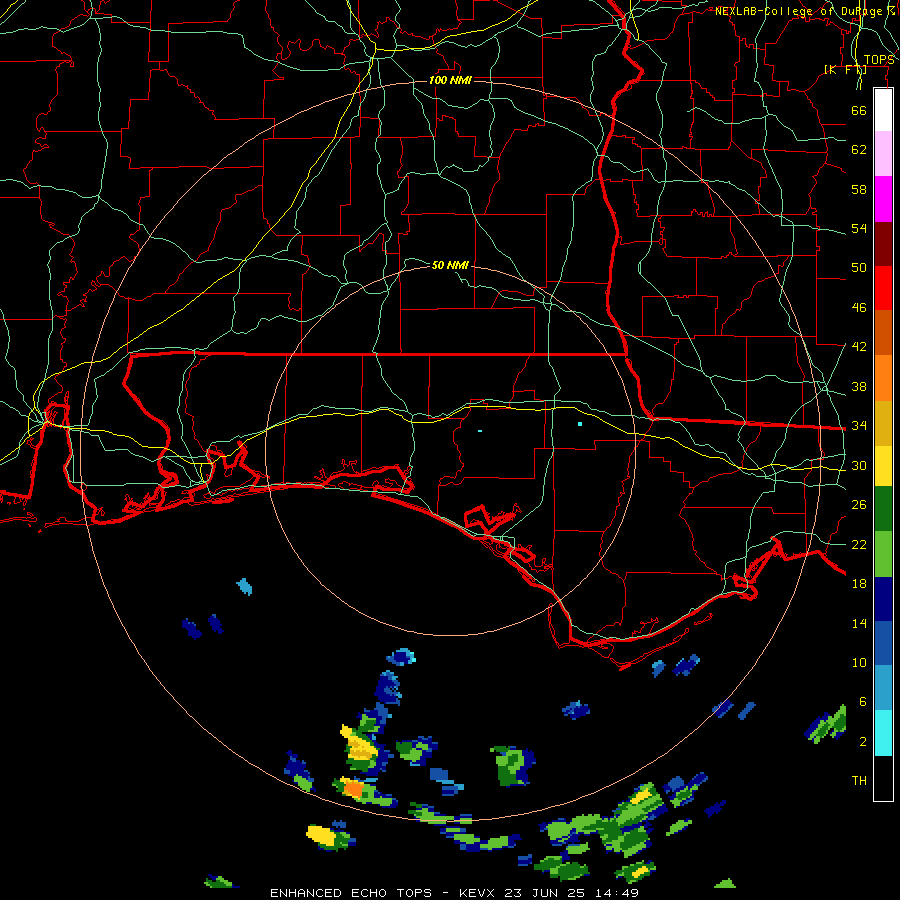Click the '34' legend value
The height and width of the screenshot is (900, 900).
pyautogui.click(x=859, y=425)
